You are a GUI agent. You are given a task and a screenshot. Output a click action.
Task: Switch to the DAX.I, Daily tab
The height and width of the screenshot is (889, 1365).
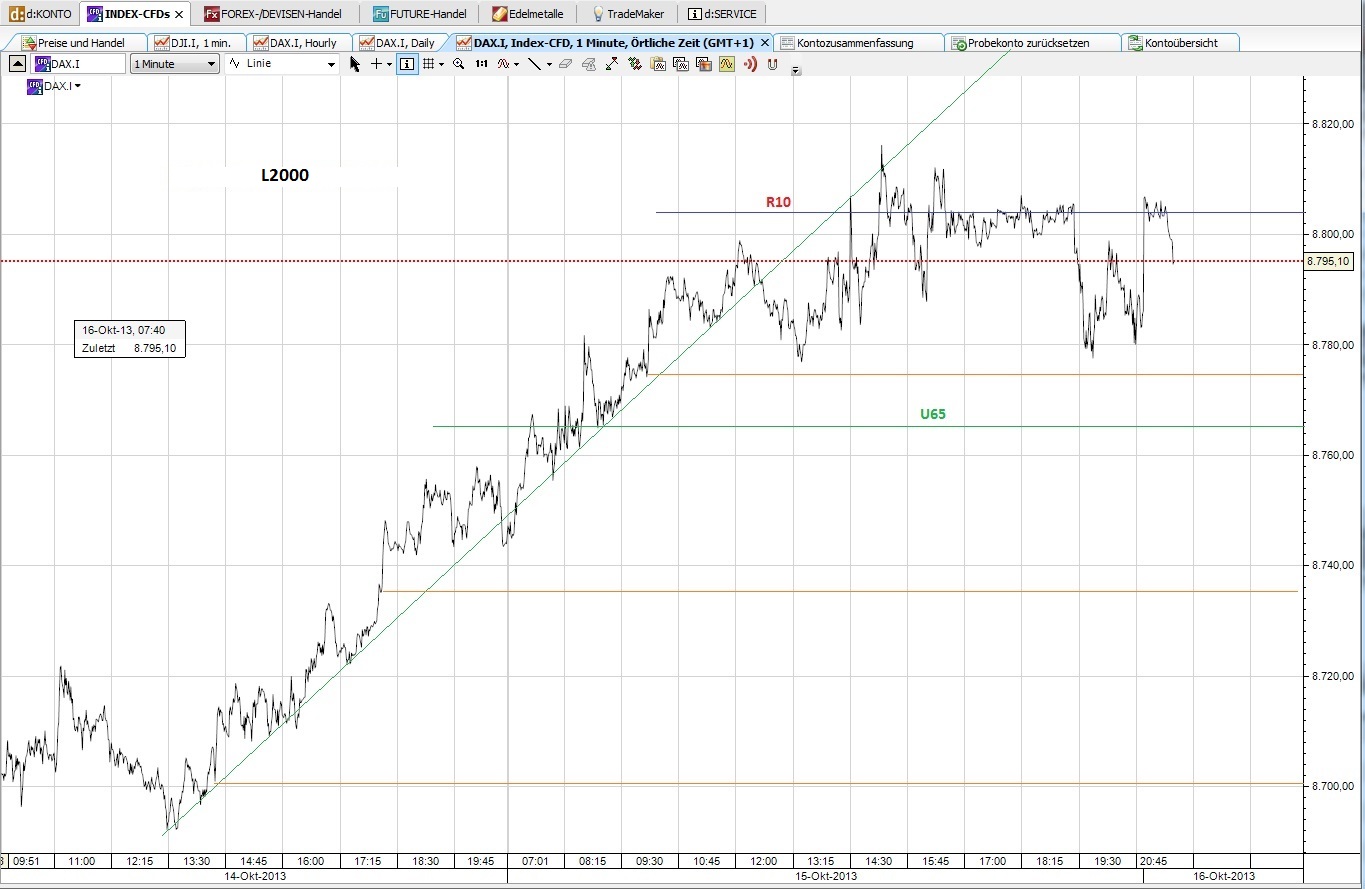[x=399, y=42]
